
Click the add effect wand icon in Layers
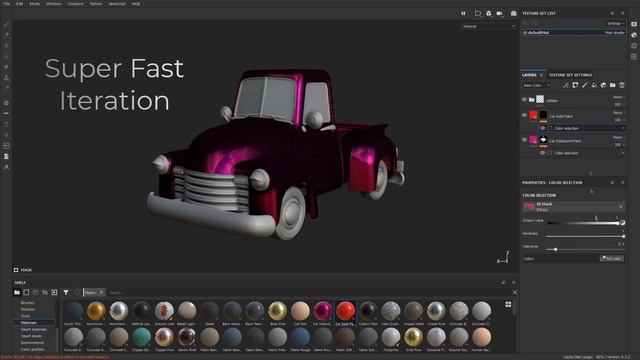point(565,85)
